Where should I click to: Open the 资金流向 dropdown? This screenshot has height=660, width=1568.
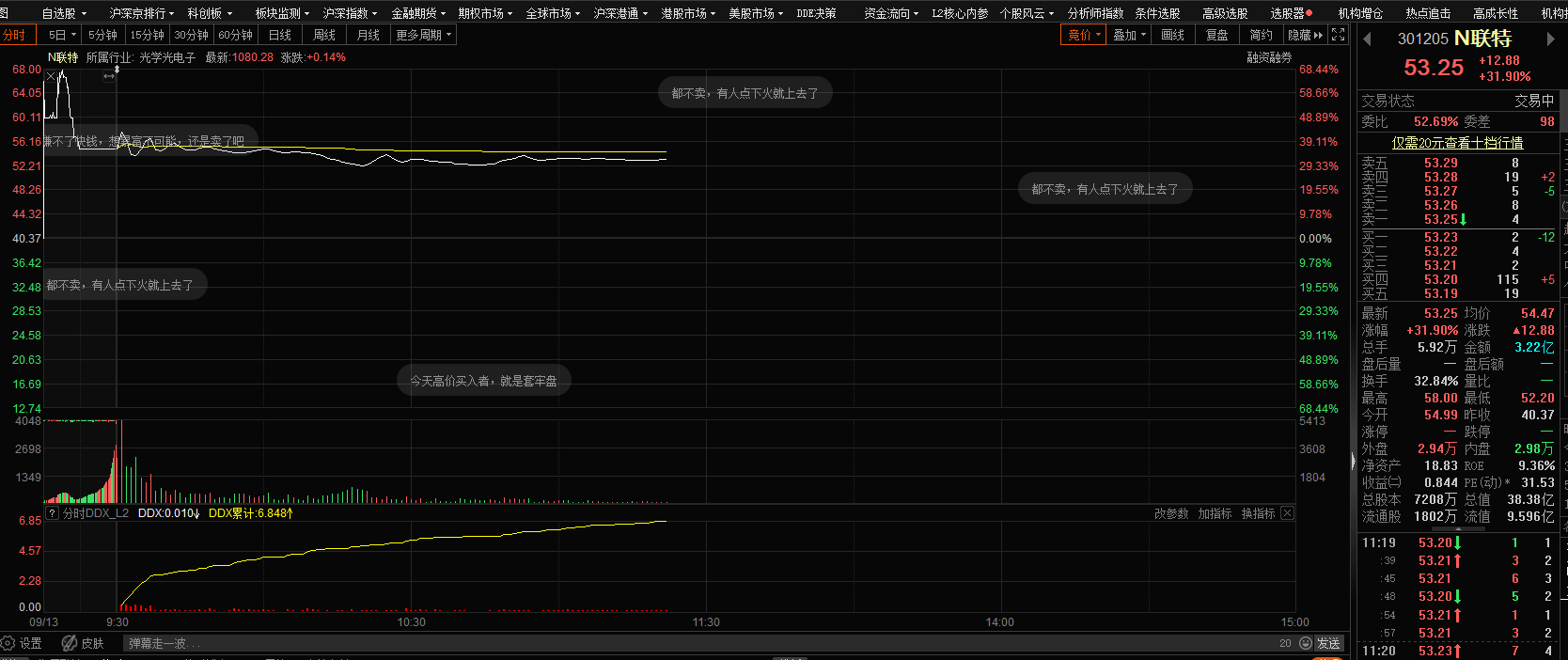(x=891, y=13)
